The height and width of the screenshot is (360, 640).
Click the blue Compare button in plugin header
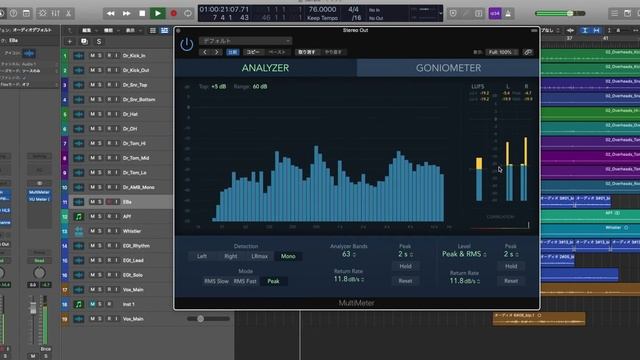(233, 52)
